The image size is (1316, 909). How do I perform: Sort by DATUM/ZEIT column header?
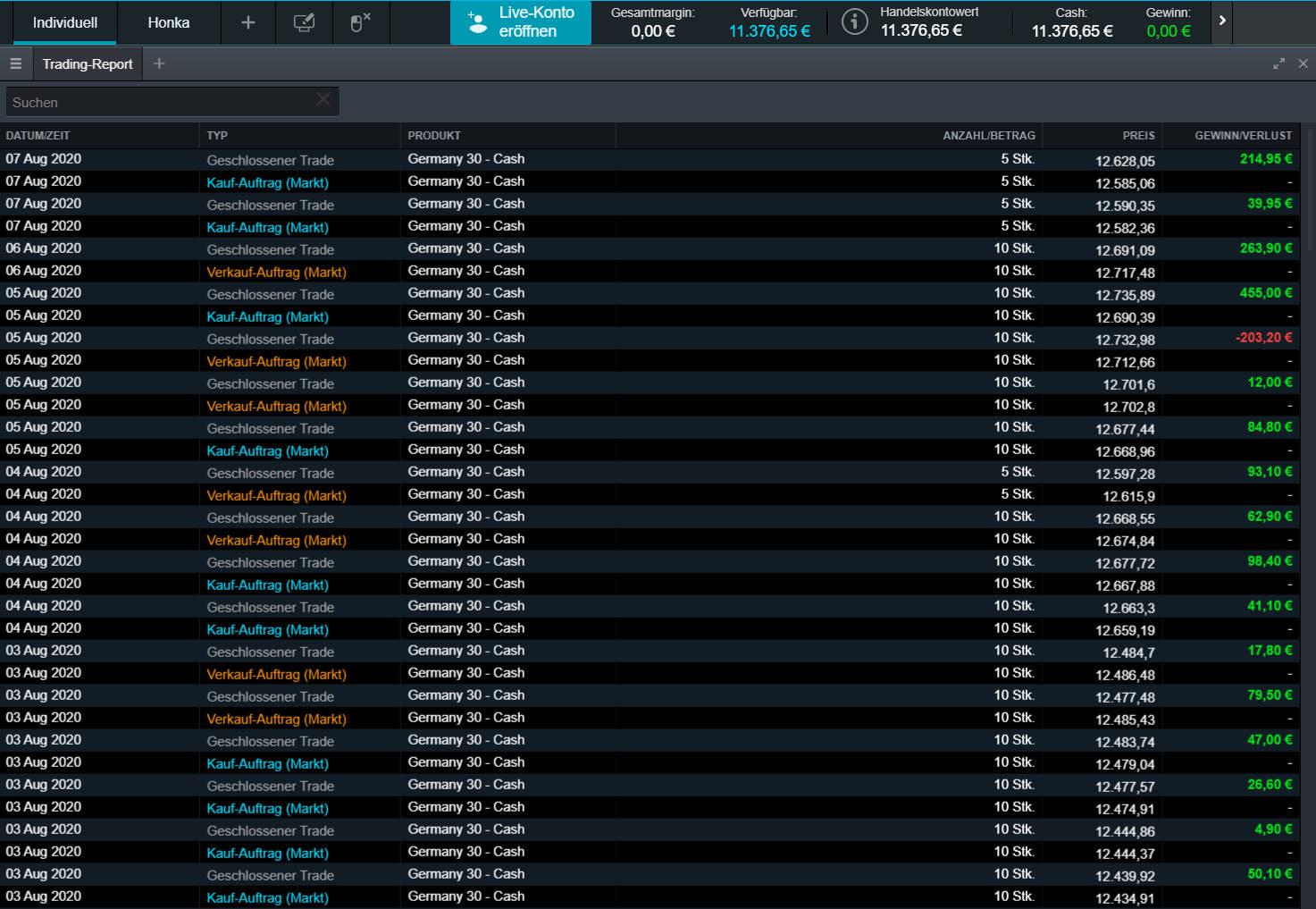click(x=38, y=136)
